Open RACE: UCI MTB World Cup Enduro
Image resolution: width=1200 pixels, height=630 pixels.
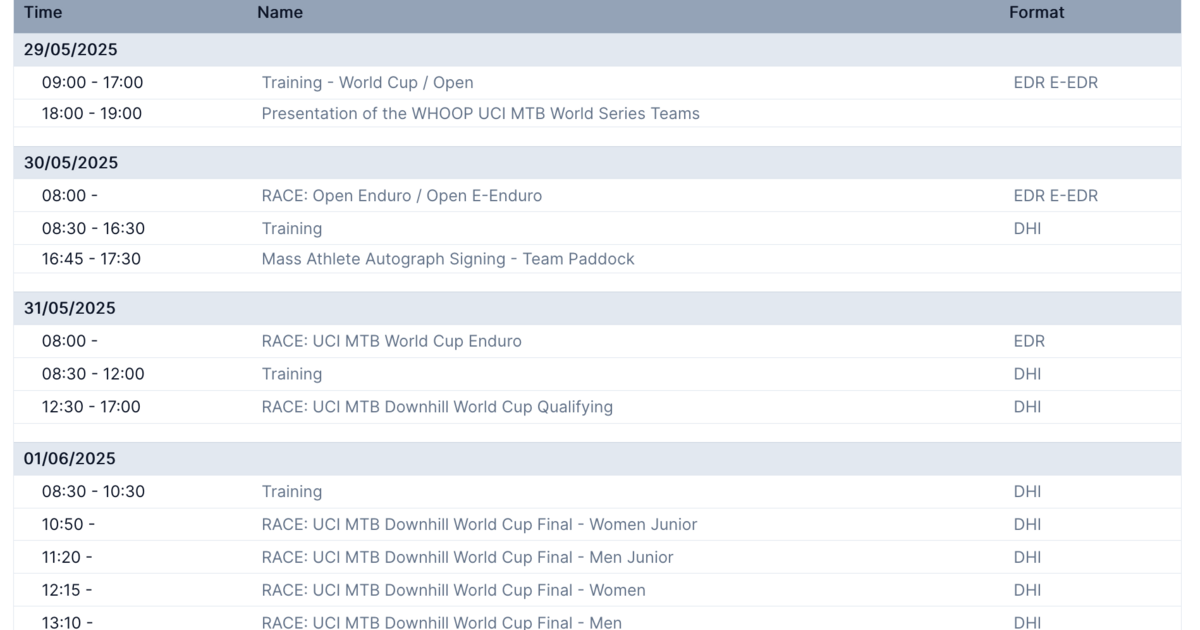pos(391,341)
